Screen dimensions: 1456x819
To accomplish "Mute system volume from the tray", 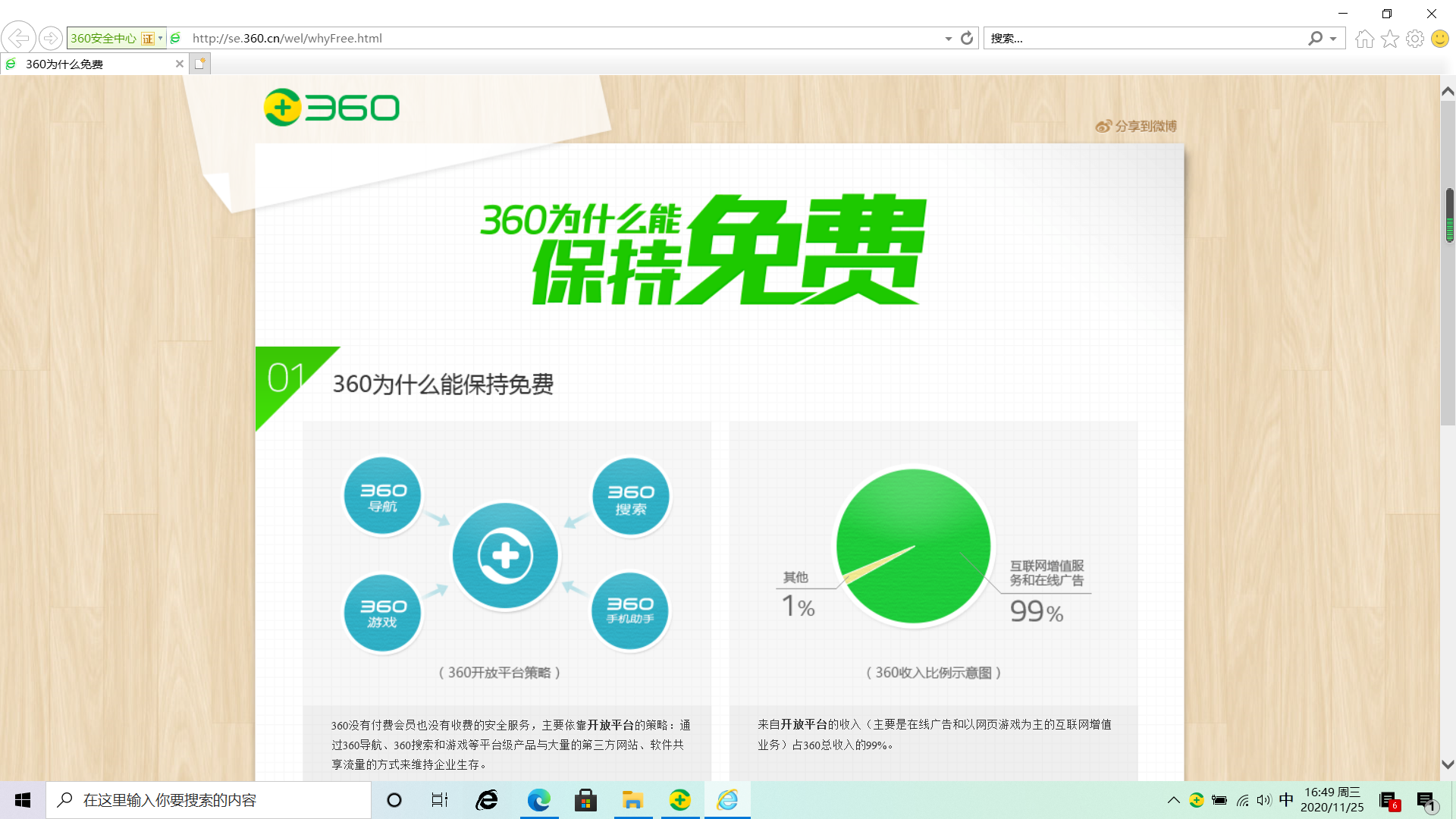I will tap(1263, 800).
